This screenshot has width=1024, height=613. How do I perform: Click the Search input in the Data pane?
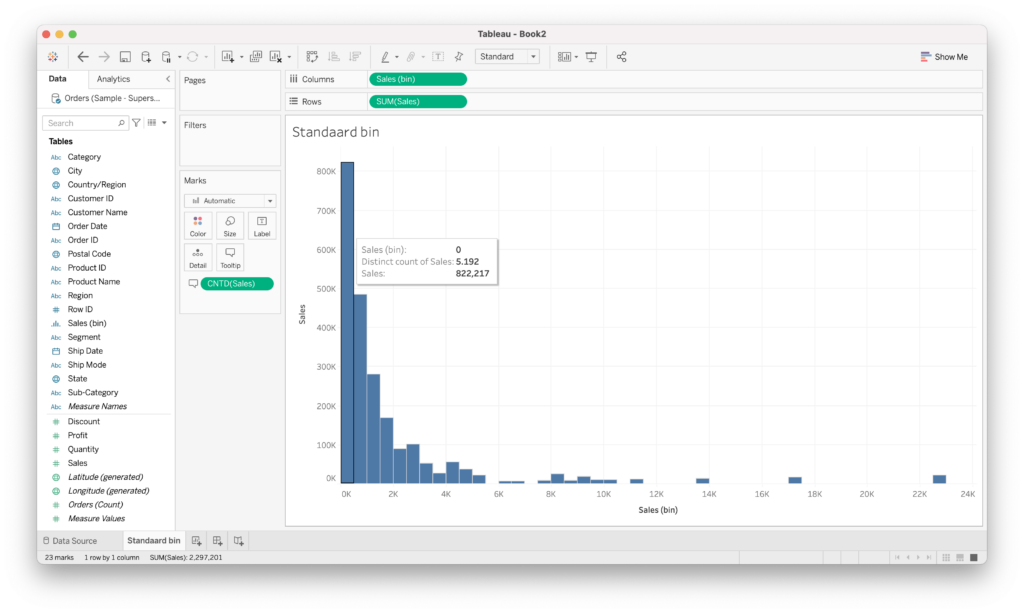(82, 123)
